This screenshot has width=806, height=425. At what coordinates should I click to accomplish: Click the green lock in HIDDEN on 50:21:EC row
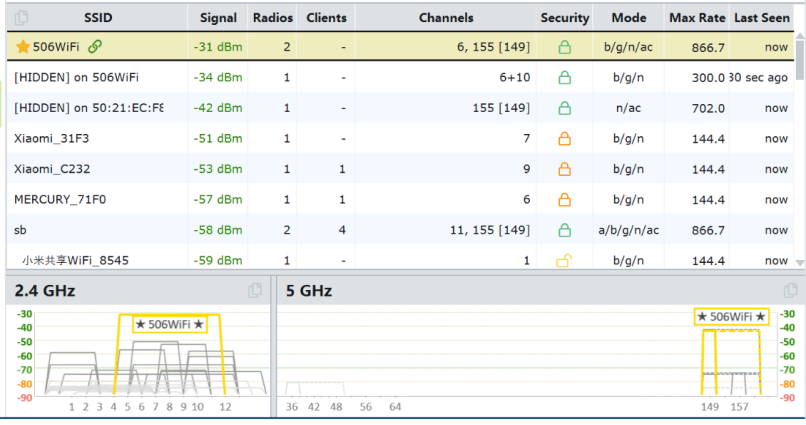(x=564, y=108)
